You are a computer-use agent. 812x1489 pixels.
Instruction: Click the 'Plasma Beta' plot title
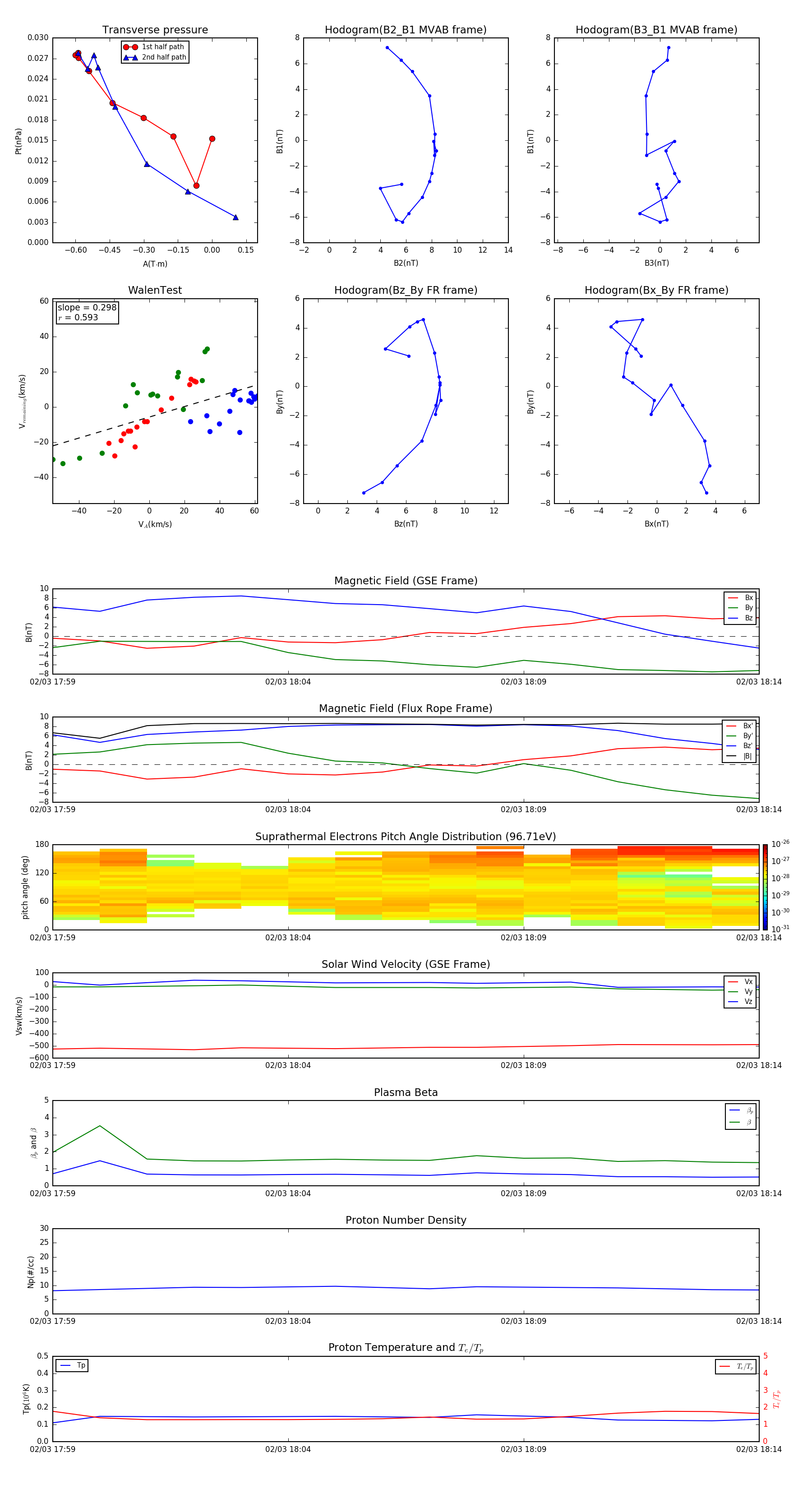(x=406, y=1092)
